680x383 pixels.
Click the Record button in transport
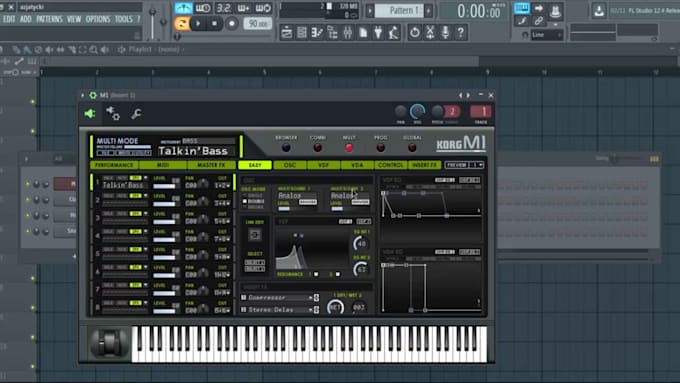tap(232, 23)
